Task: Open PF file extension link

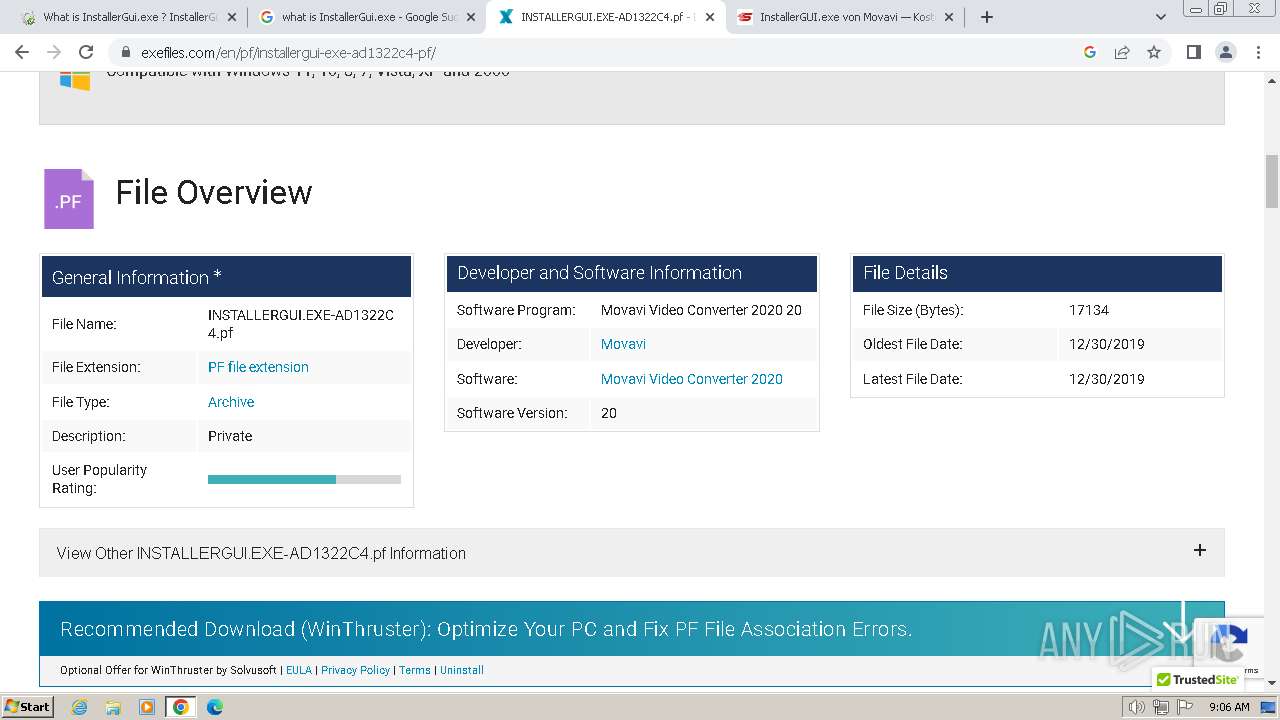Action: (258, 367)
